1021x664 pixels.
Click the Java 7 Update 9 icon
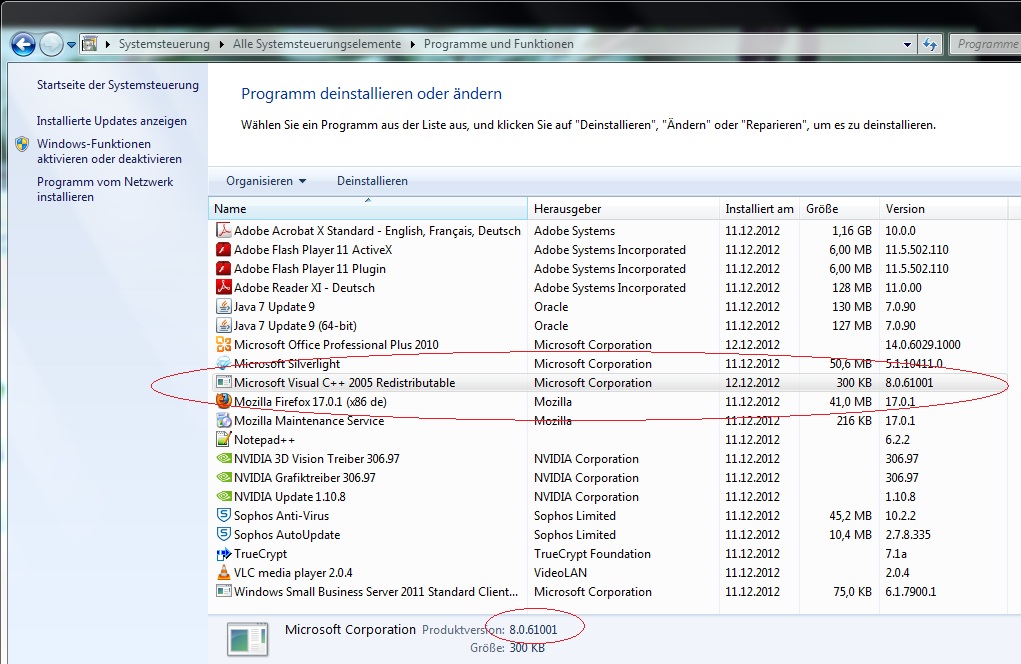click(x=223, y=306)
